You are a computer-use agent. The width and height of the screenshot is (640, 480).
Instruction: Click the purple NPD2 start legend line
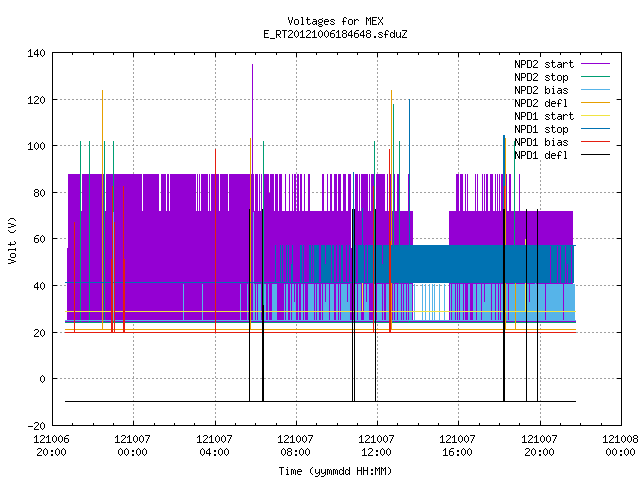pos(596,64)
